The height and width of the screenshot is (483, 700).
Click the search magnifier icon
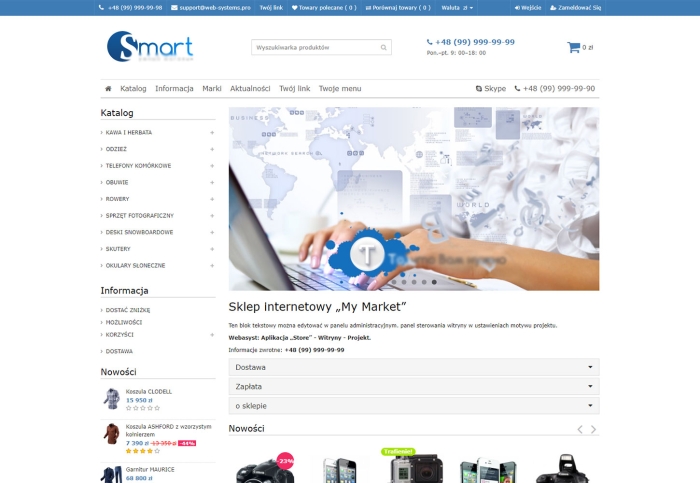[384, 47]
